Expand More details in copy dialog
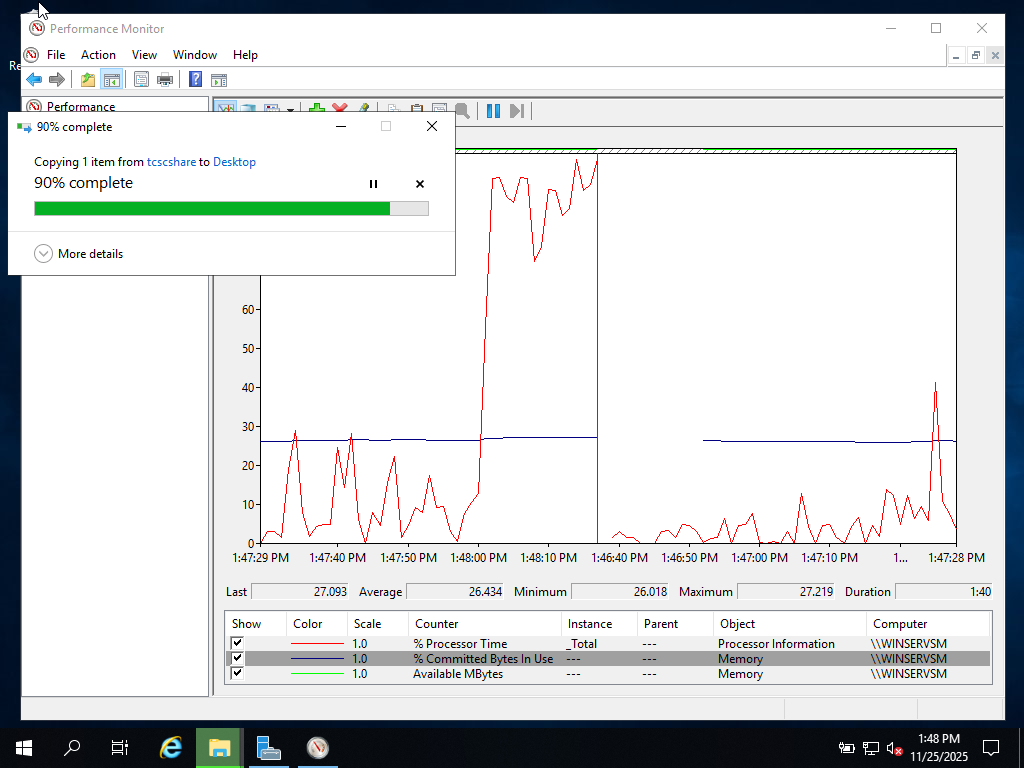Viewport: 1024px width, 768px height. pyautogui.click(x=43, y=254)
